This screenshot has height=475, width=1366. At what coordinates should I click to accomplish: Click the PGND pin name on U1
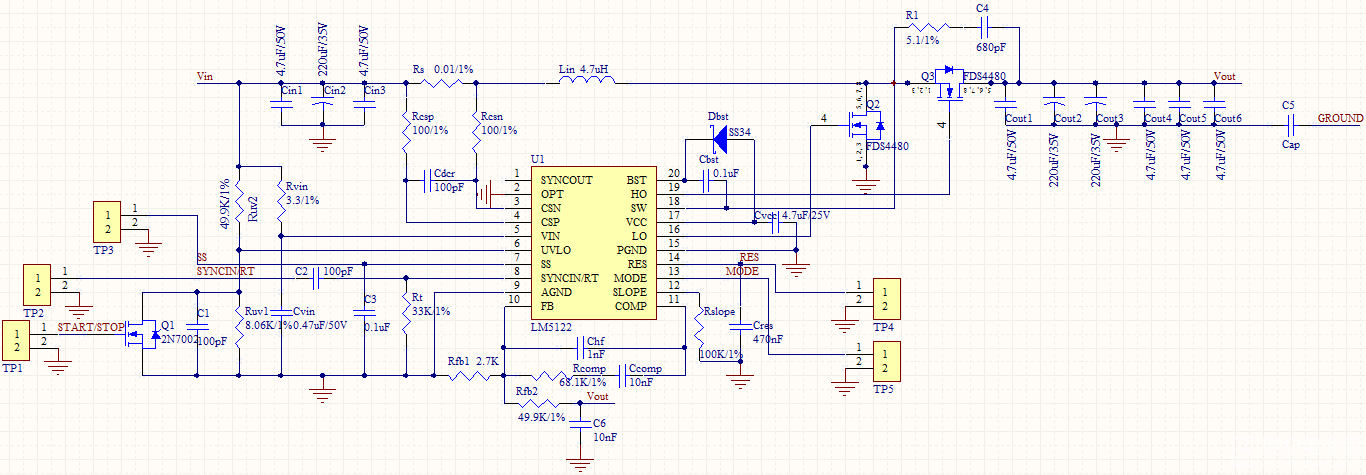(633, 250)
